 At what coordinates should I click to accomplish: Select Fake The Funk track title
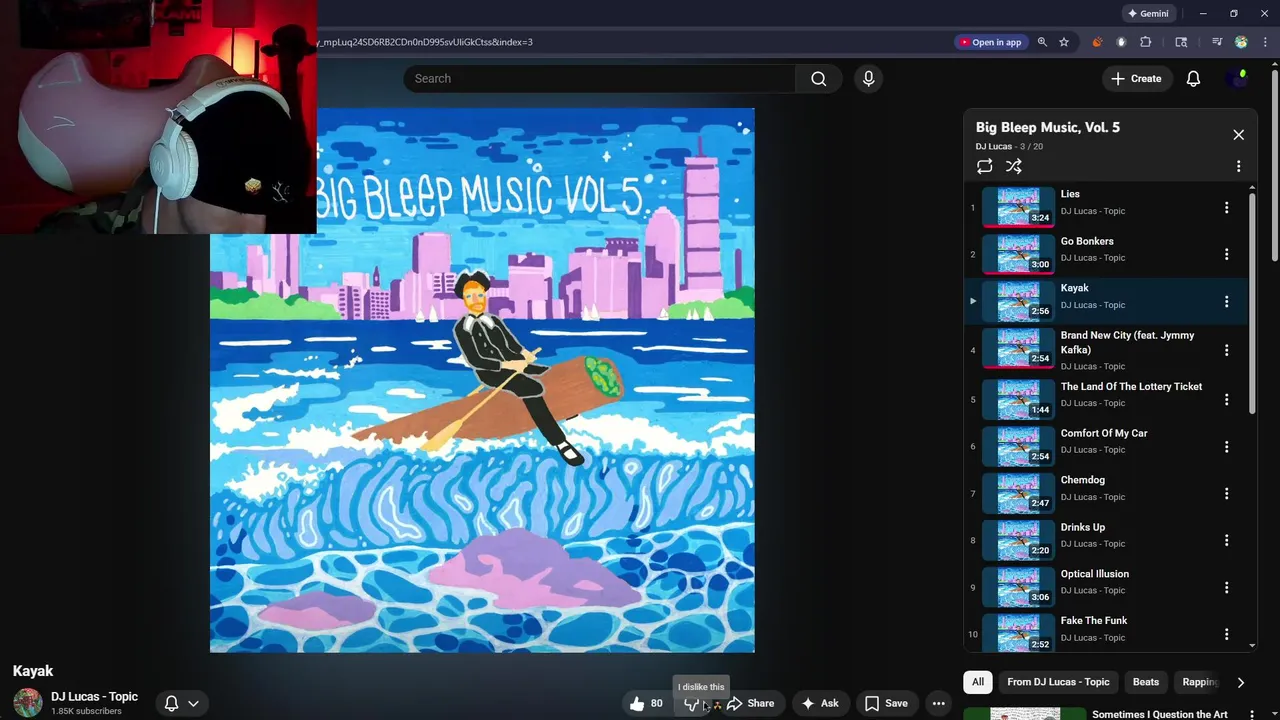point(1094,621)
